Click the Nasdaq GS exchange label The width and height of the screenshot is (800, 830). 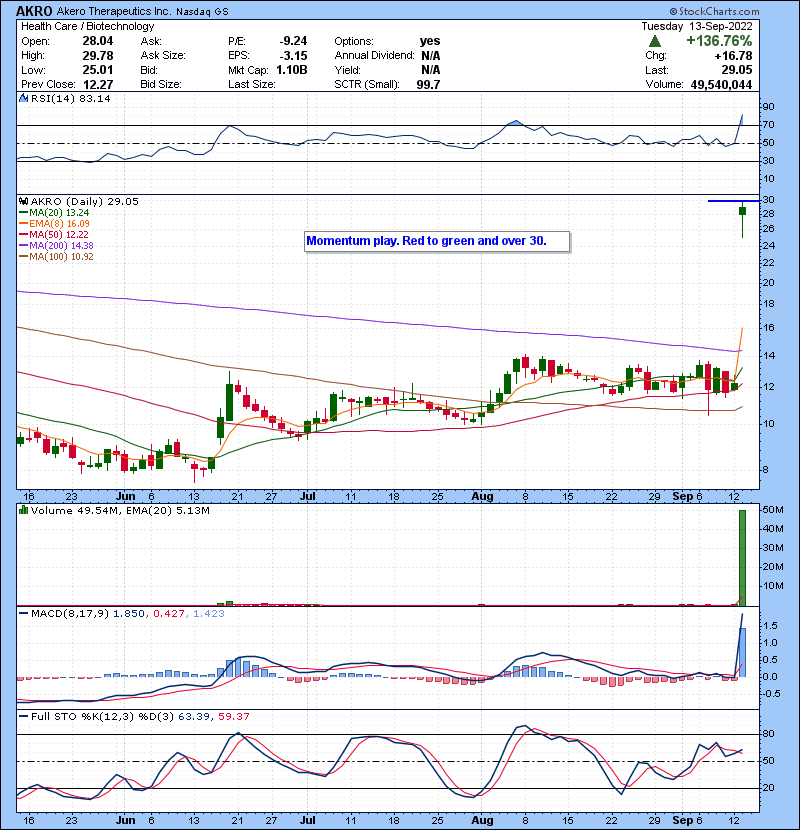[202, 12]
